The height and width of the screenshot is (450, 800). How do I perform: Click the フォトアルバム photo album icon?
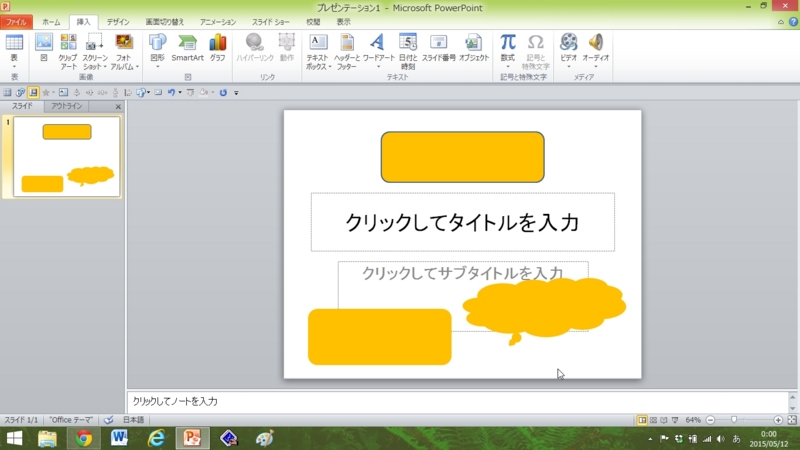click(x=124, y=51)
